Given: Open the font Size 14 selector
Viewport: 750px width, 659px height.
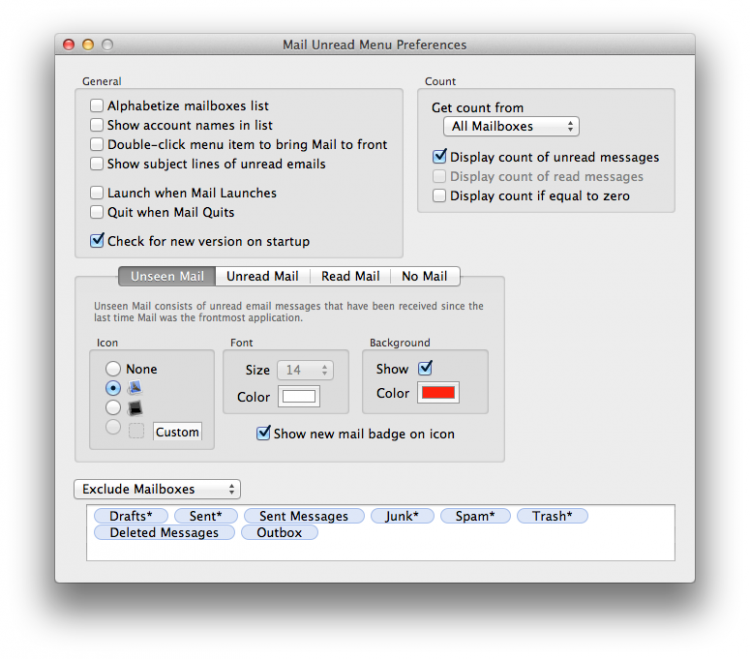Looking at the screenshot, I should pyautogui.click(x=306, y=370).
